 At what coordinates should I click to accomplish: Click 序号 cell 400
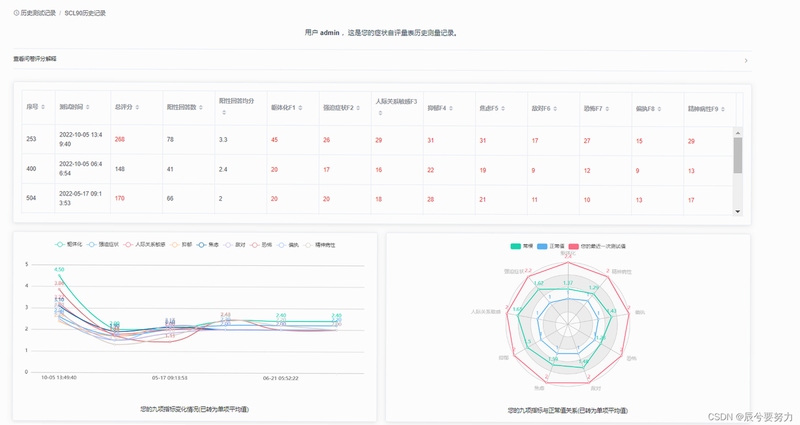tap(31, 168)
